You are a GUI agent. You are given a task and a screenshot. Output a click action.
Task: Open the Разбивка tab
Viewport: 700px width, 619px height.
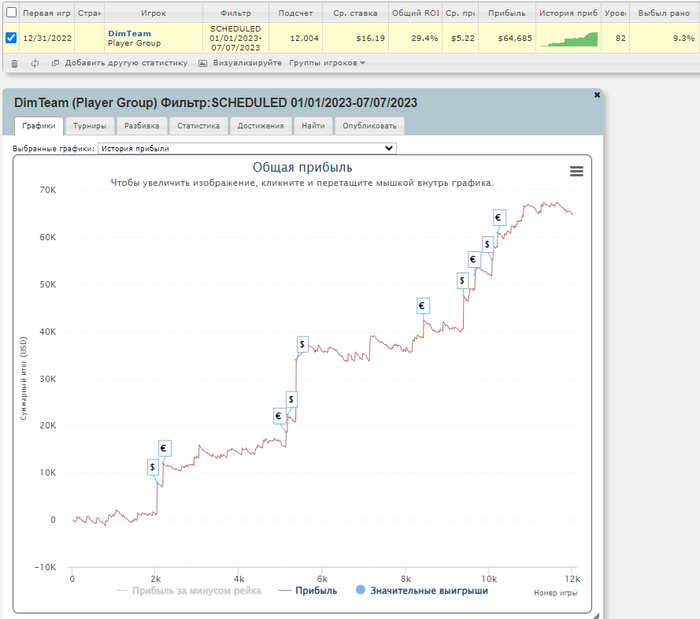point(142,126)
